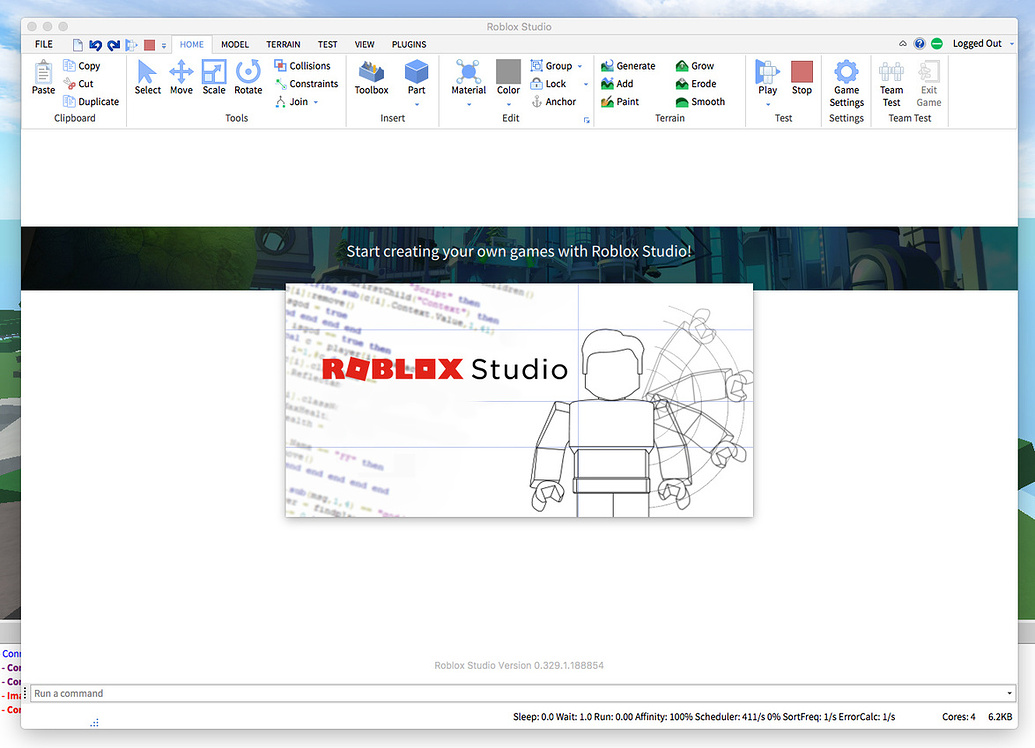Redo the last action
Screen dimensions: 1035x748
pos(114,45)
